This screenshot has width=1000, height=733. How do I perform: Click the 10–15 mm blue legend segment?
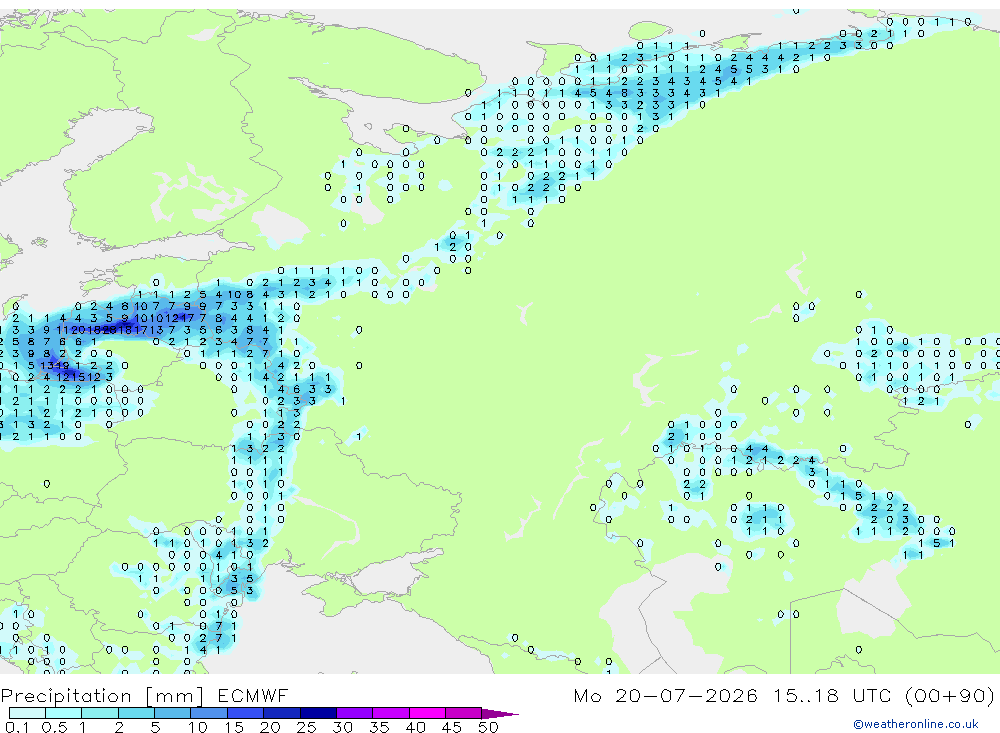(209, 713)
